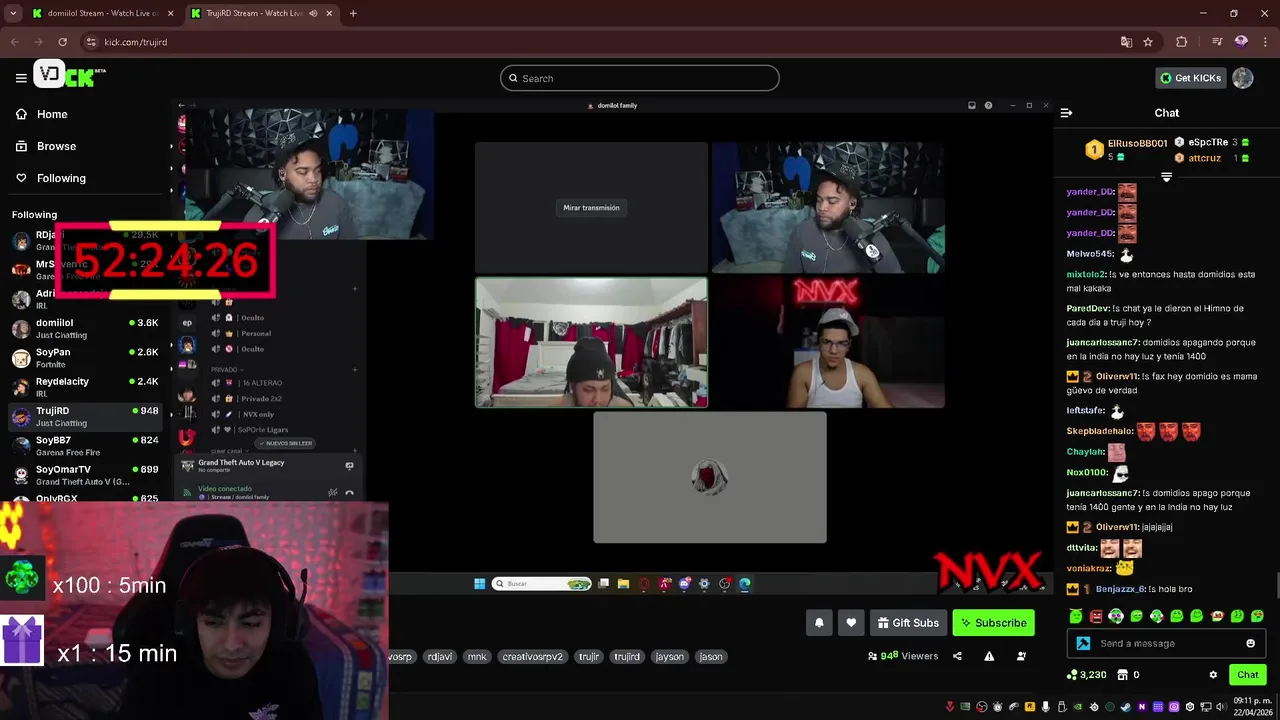
Task: Open the Kick user profile avatar
Action: [1243, 78]
